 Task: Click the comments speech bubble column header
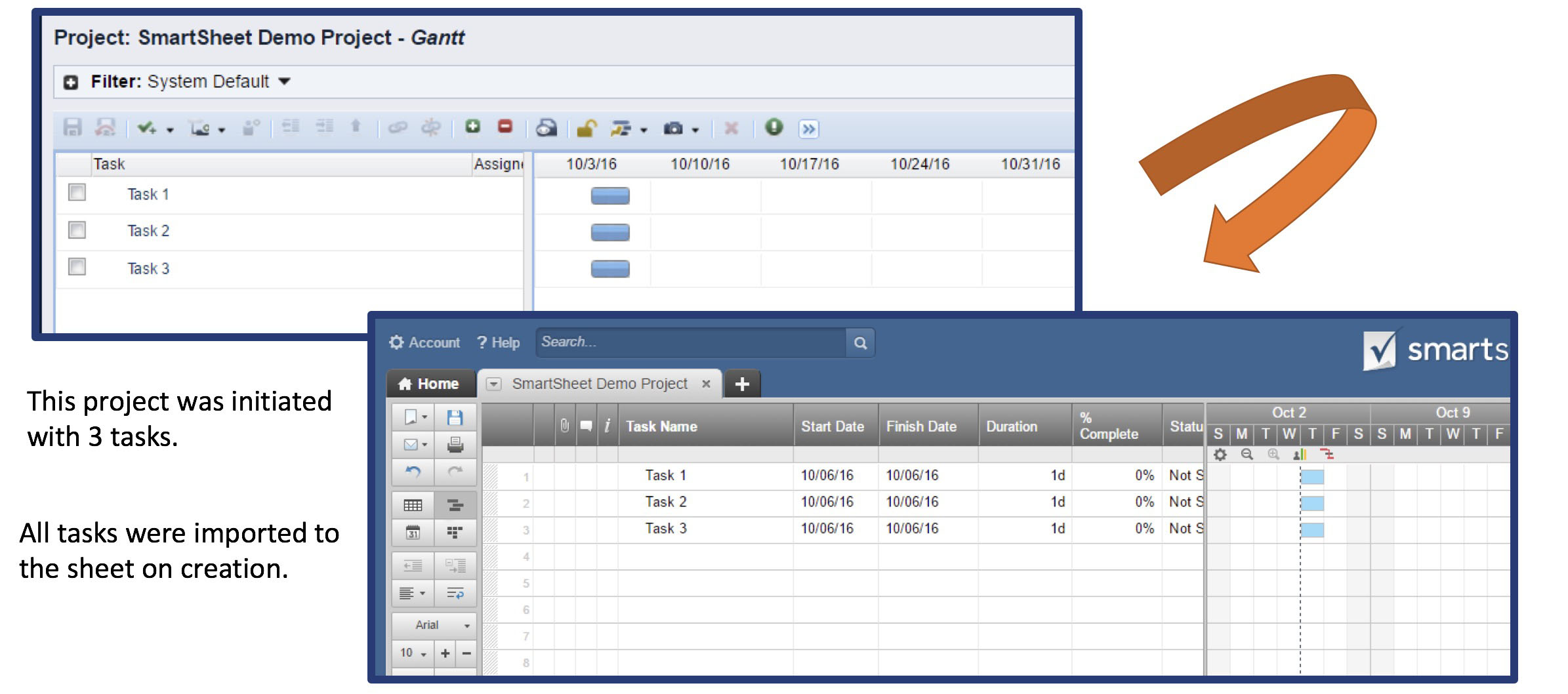coord(586,426)
